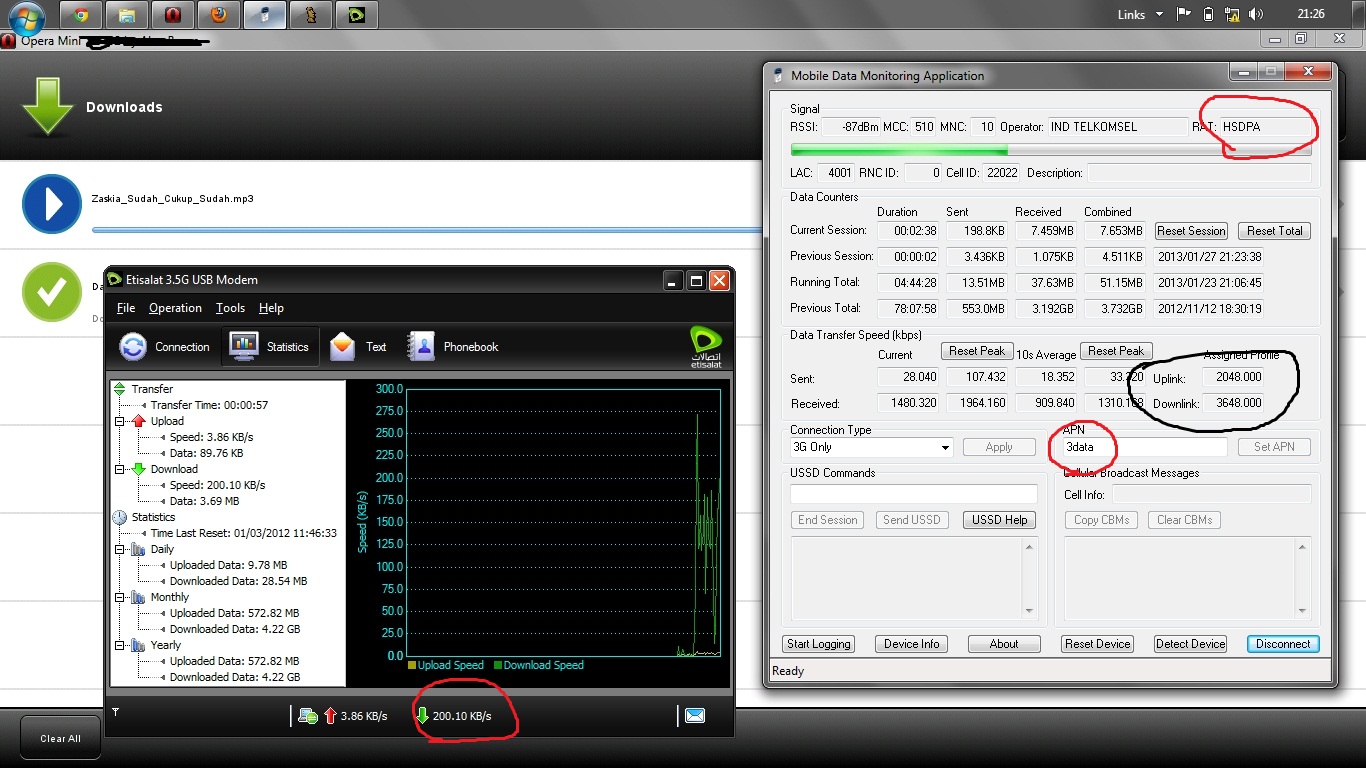Image resolution: width=1366 pixels, height=768 pixels.
Task: Switch to the Statistics tab
Action: tap(270, 347)
